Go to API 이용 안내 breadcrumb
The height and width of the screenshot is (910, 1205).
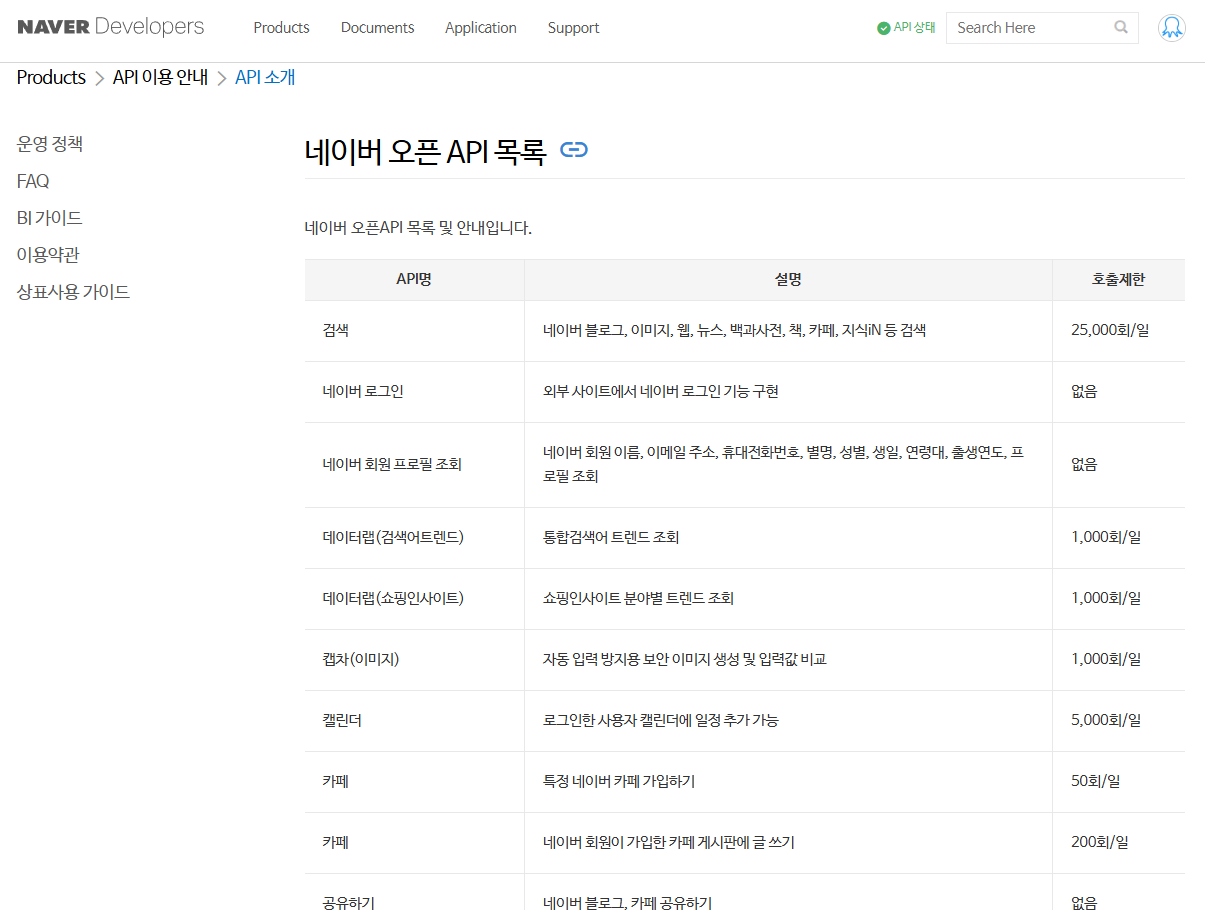pos(160,78)
